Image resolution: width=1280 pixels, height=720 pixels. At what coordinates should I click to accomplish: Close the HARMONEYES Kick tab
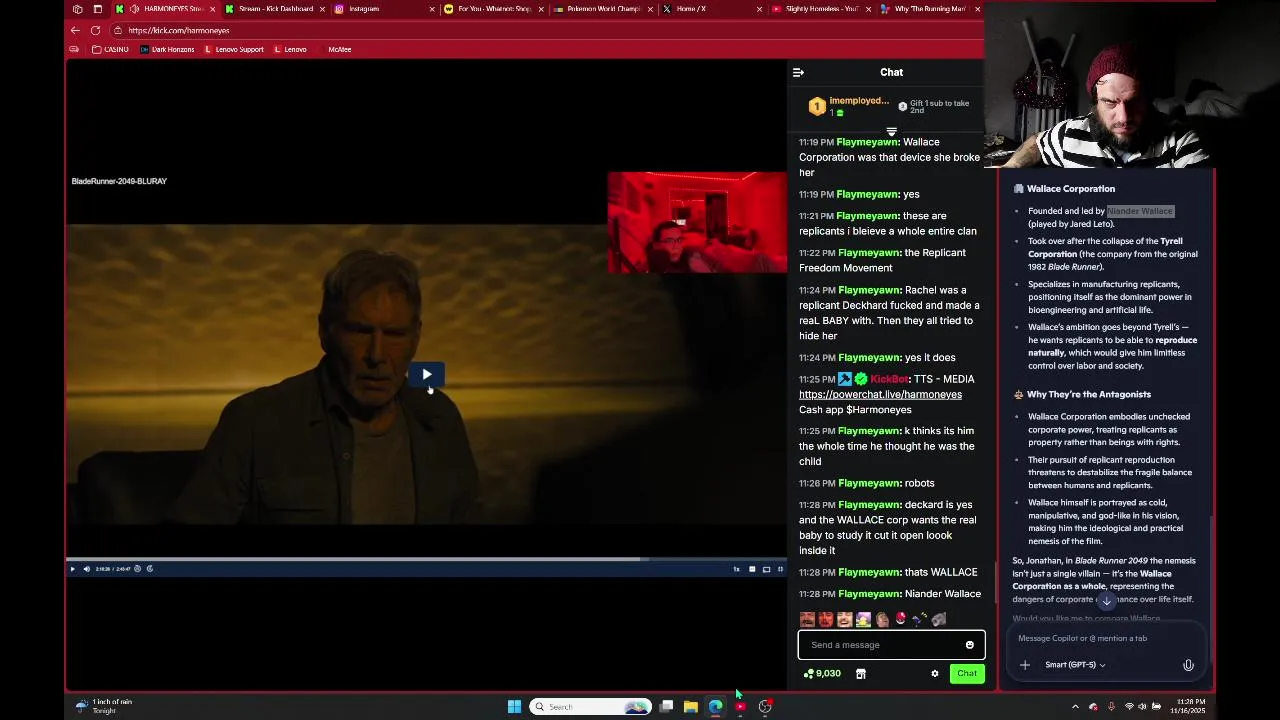(214, 9)
